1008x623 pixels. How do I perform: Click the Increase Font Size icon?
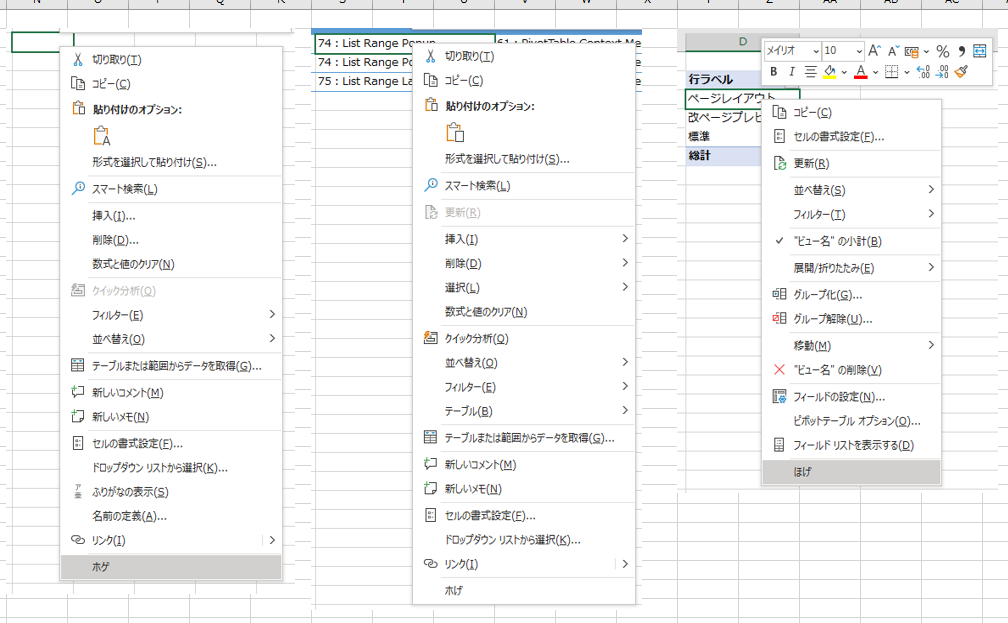875,51
